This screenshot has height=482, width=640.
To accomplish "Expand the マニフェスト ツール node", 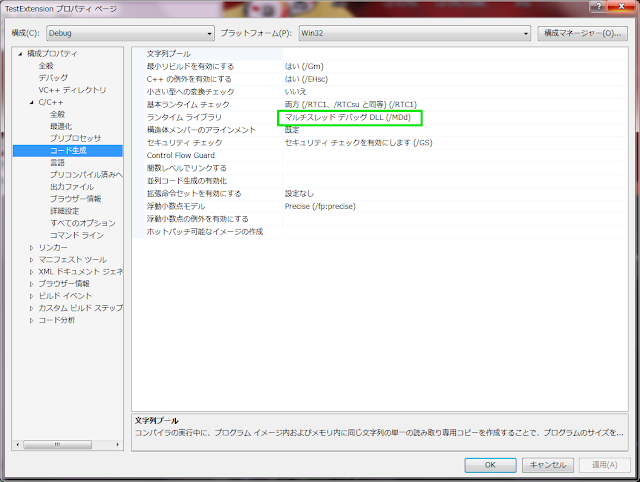I will (x=31, y=260).
